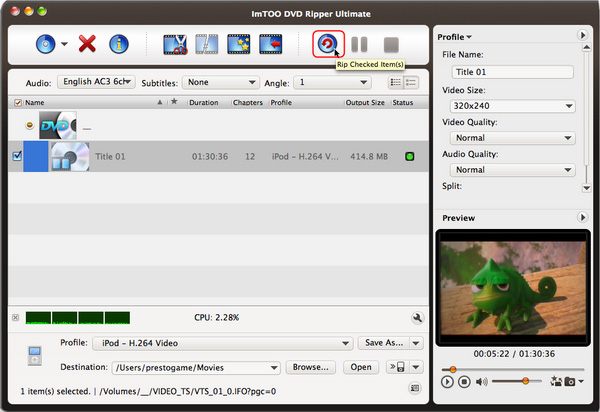The width and height of the screenshot is (600, 412).
Task: Expand the Profile panel arrow button
Action: coord(582,35)
